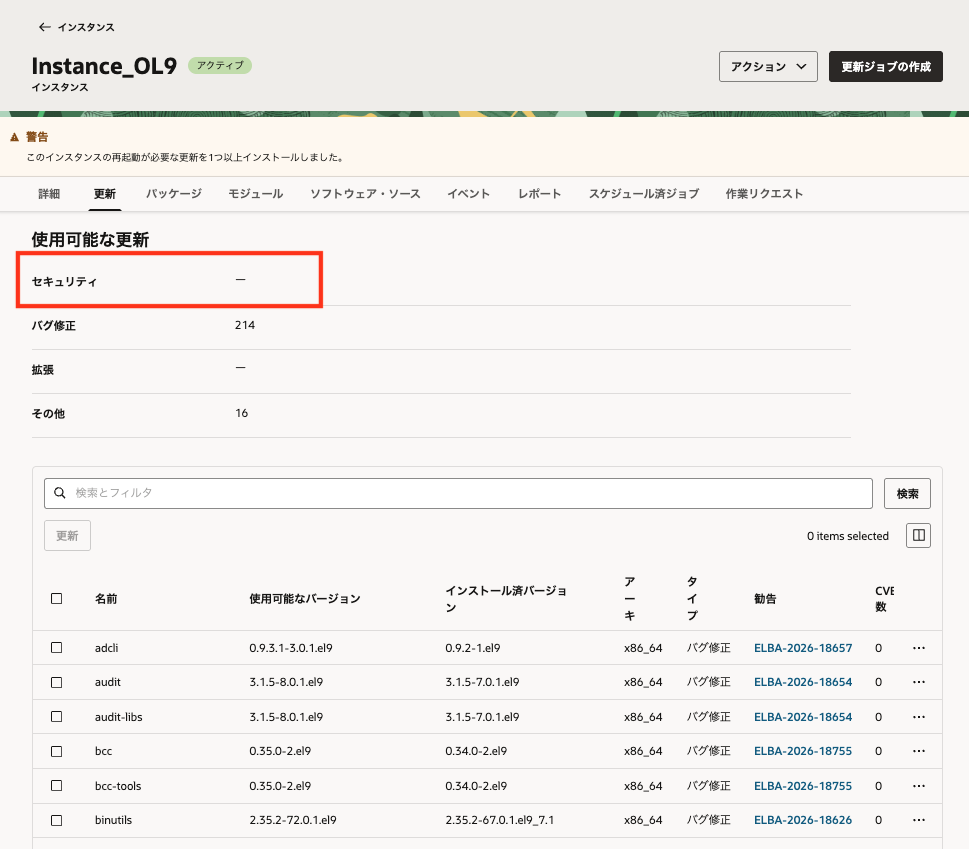Check the audit-libs package checkbox
969x849 pixels.
tap(56, 717)
